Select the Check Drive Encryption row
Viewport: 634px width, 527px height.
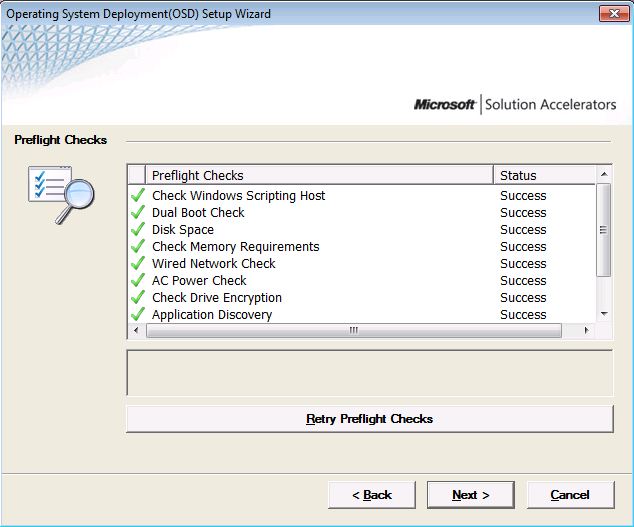pos(362,297)
